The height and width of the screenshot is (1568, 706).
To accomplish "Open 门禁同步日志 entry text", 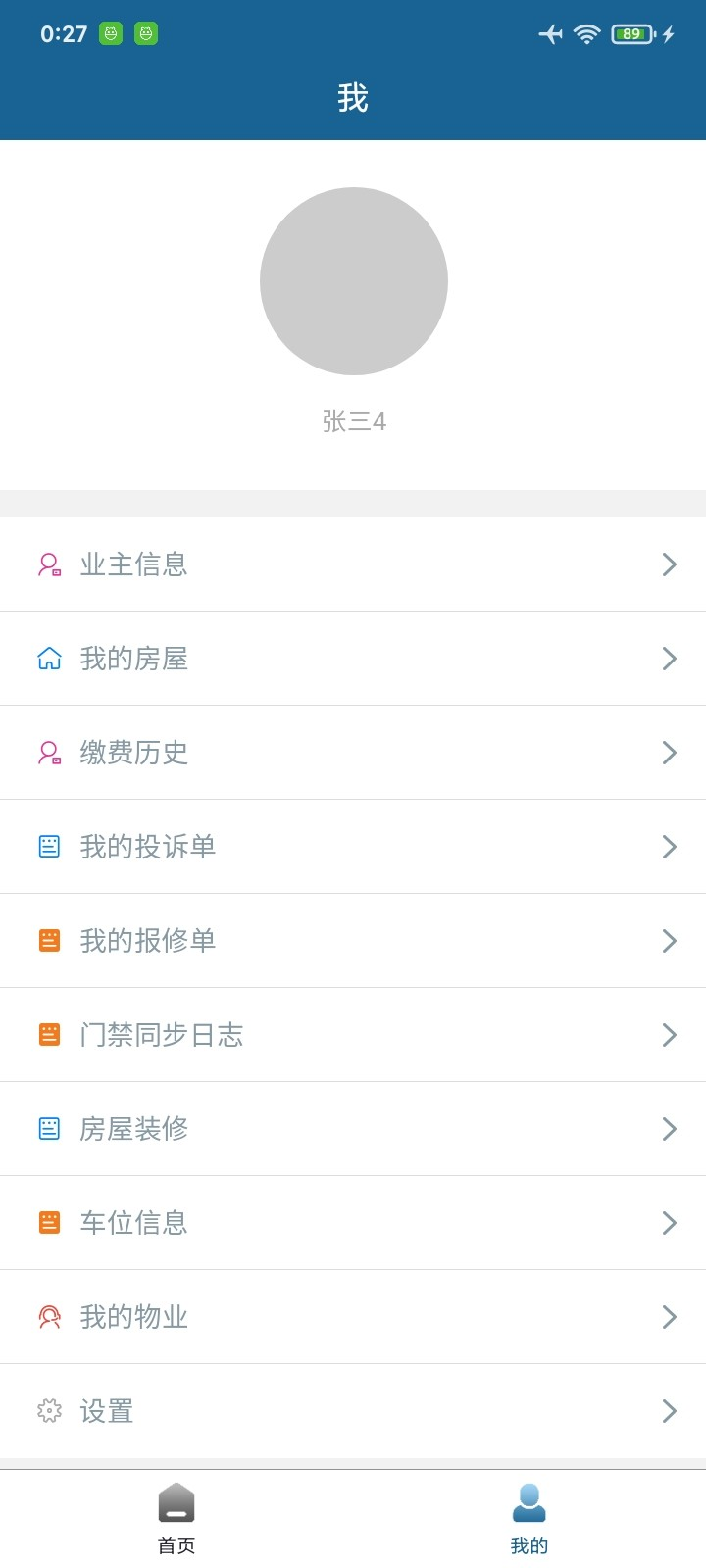I will [162, 1035].
